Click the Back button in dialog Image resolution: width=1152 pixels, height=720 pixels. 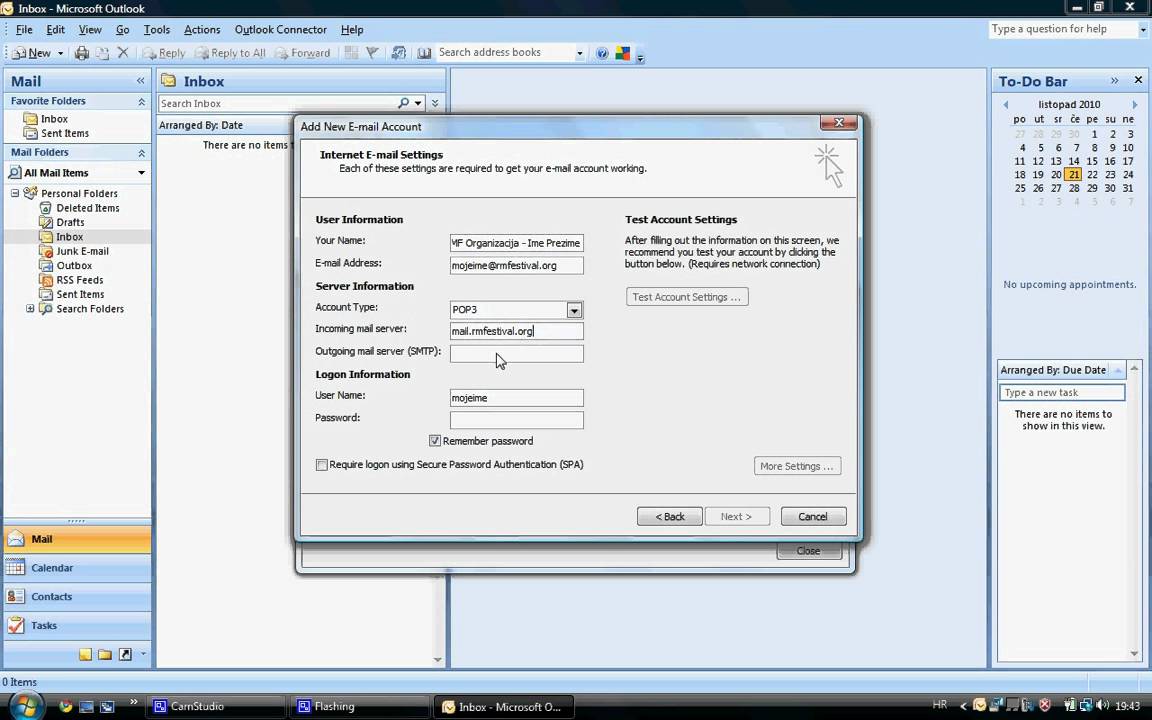(669, 516)
